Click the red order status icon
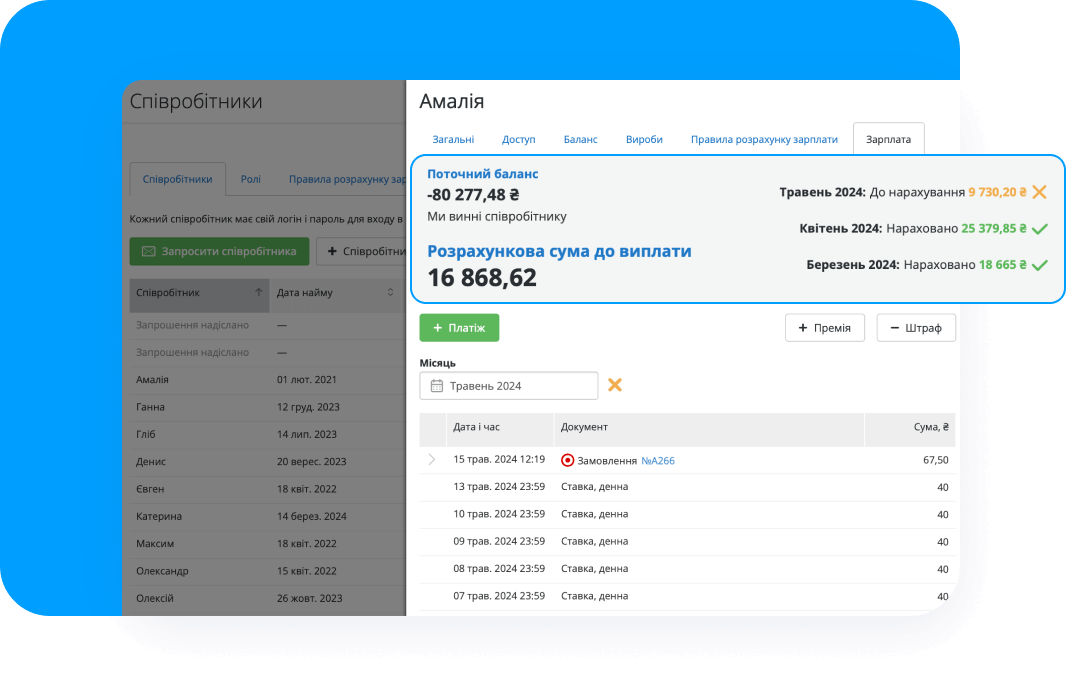The width and height of the screenshot is (1066, 688). tap(568, 460)
